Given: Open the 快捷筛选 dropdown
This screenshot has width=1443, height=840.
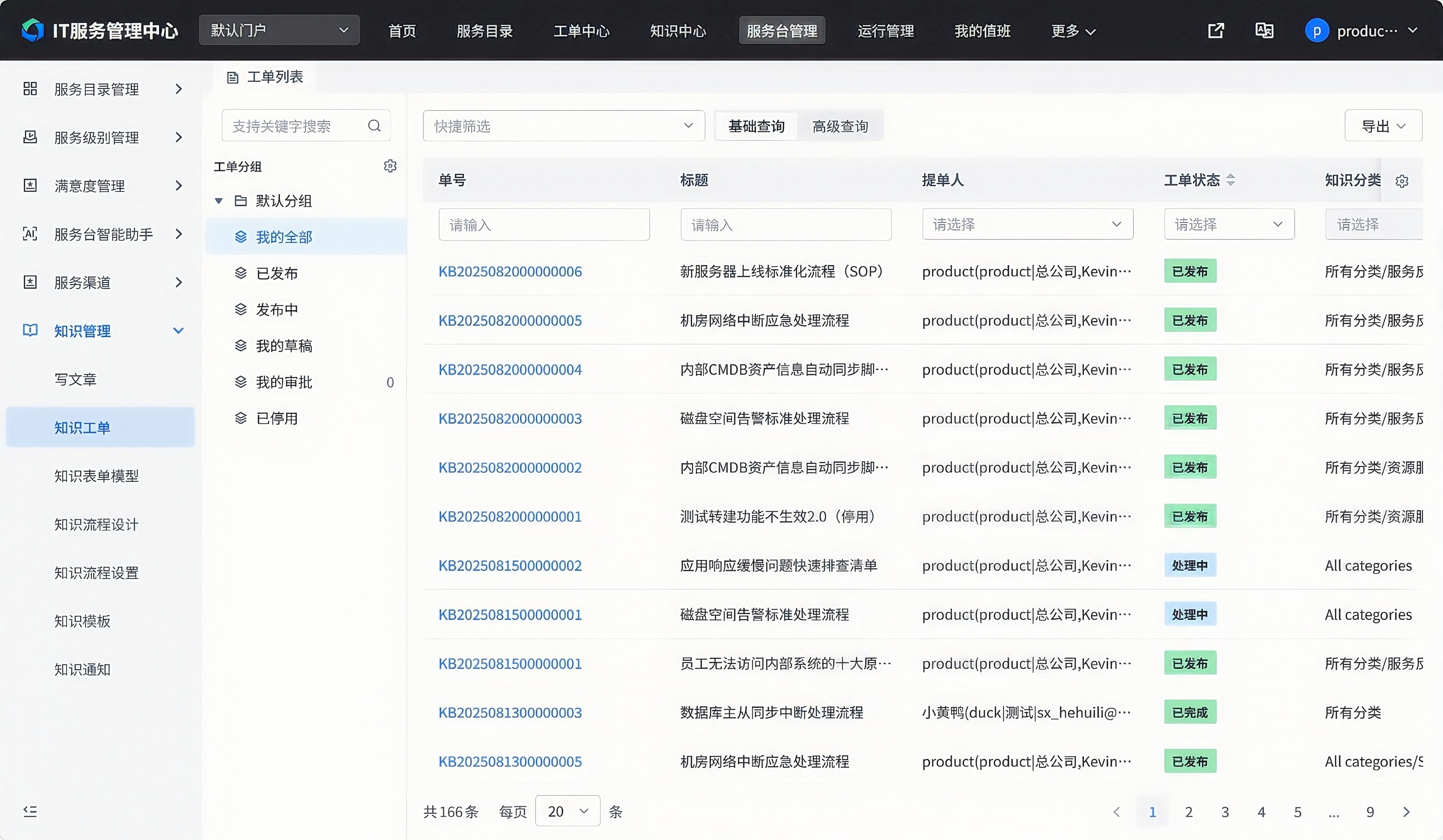Looking at the screenshot, I should pyautogui.click(x=564, y=125).
